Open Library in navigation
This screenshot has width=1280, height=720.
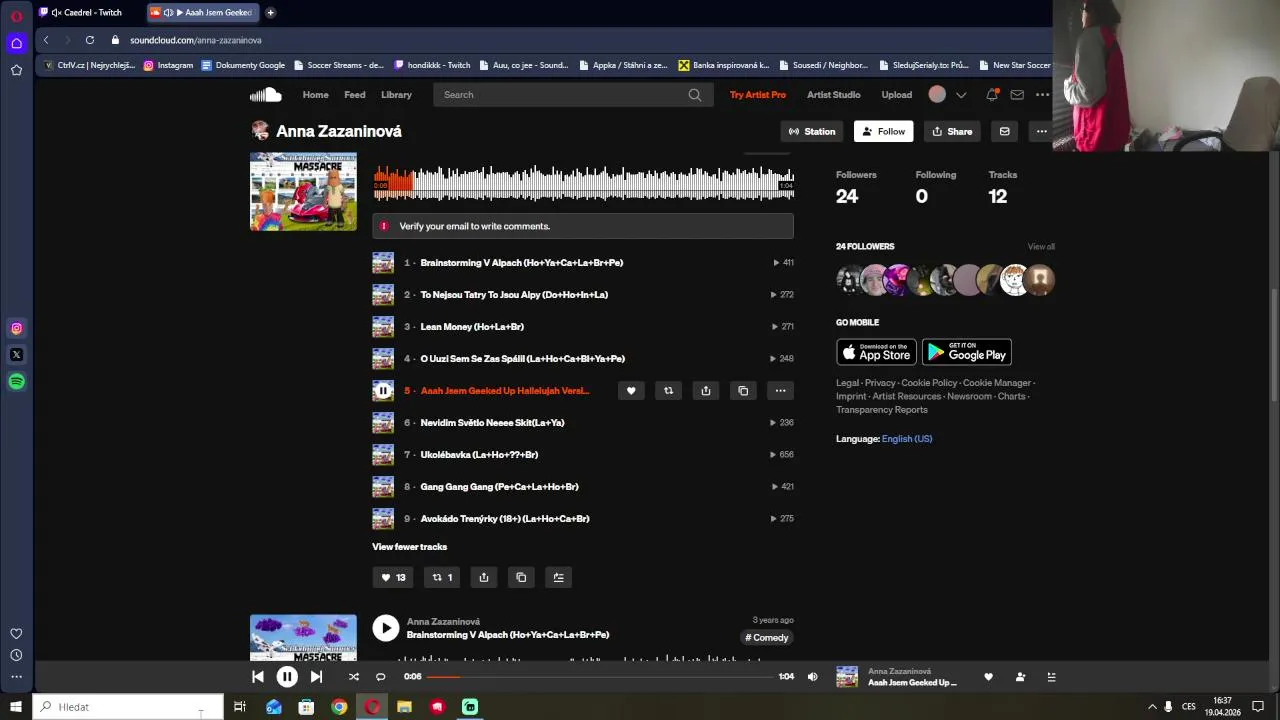tap(396, 95)
